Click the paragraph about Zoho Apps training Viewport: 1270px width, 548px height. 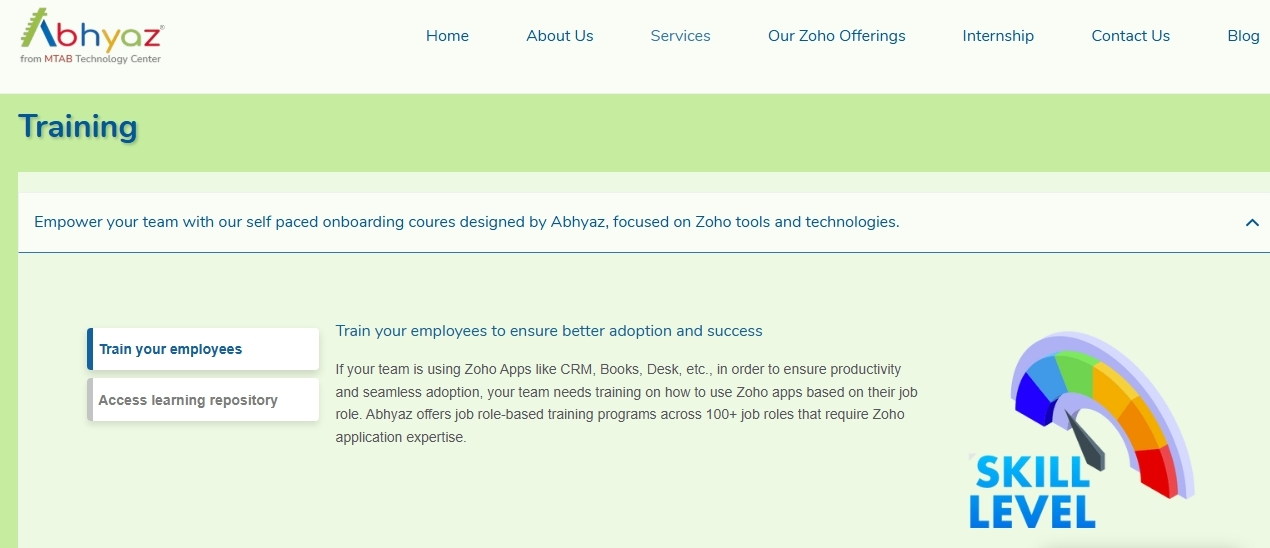(x=626, y=403)
